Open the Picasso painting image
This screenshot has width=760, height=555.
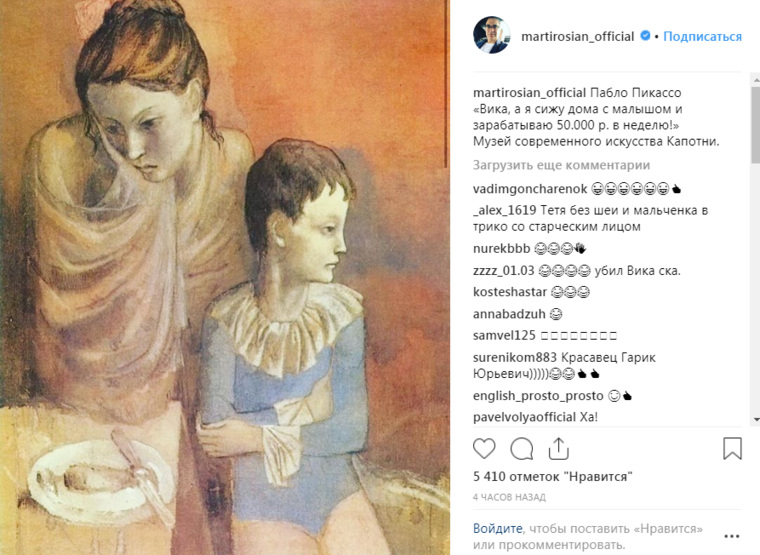click(224, 277)
